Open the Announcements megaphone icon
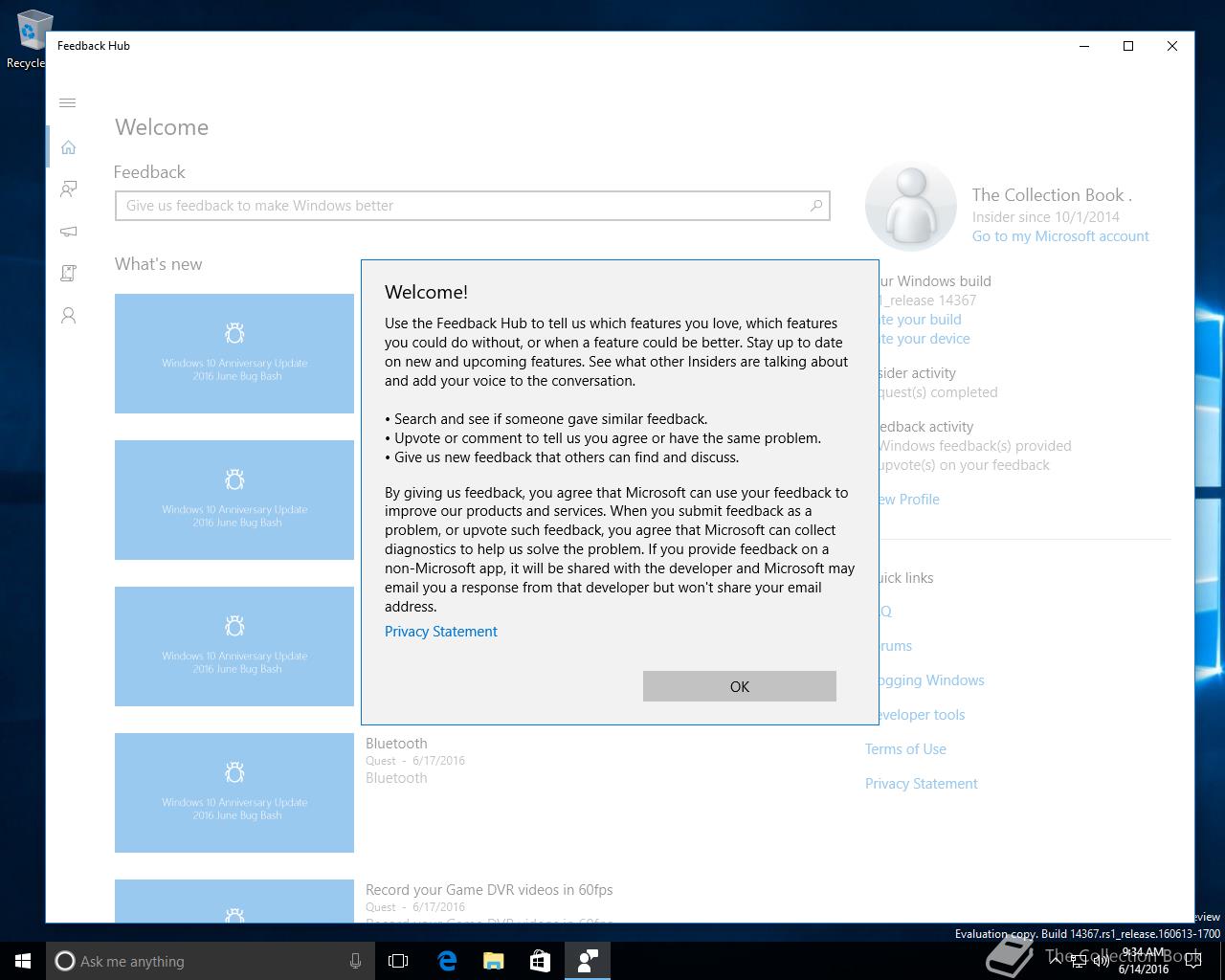This screenshot has width=1225, height=980. click(x=68, y=232)
